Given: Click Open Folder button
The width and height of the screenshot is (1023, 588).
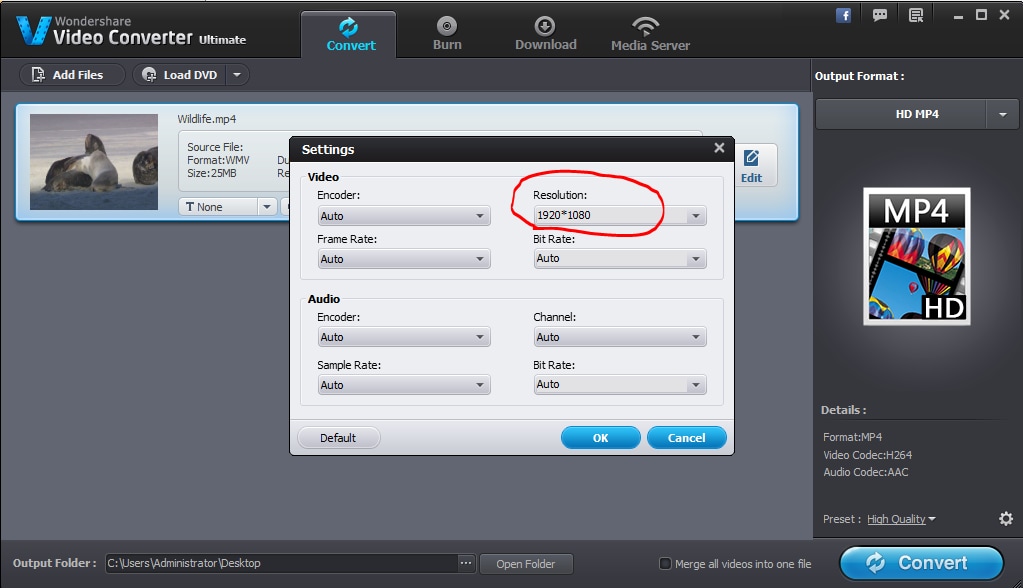Looking at the screenshot, I should (x=526, y=564).
